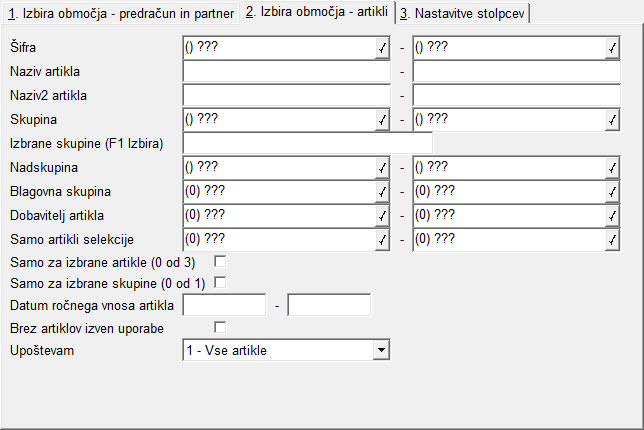Click lookup checkmark in second Nadskupina field
This screenshot has width=644, height=430.
point(612,168)
